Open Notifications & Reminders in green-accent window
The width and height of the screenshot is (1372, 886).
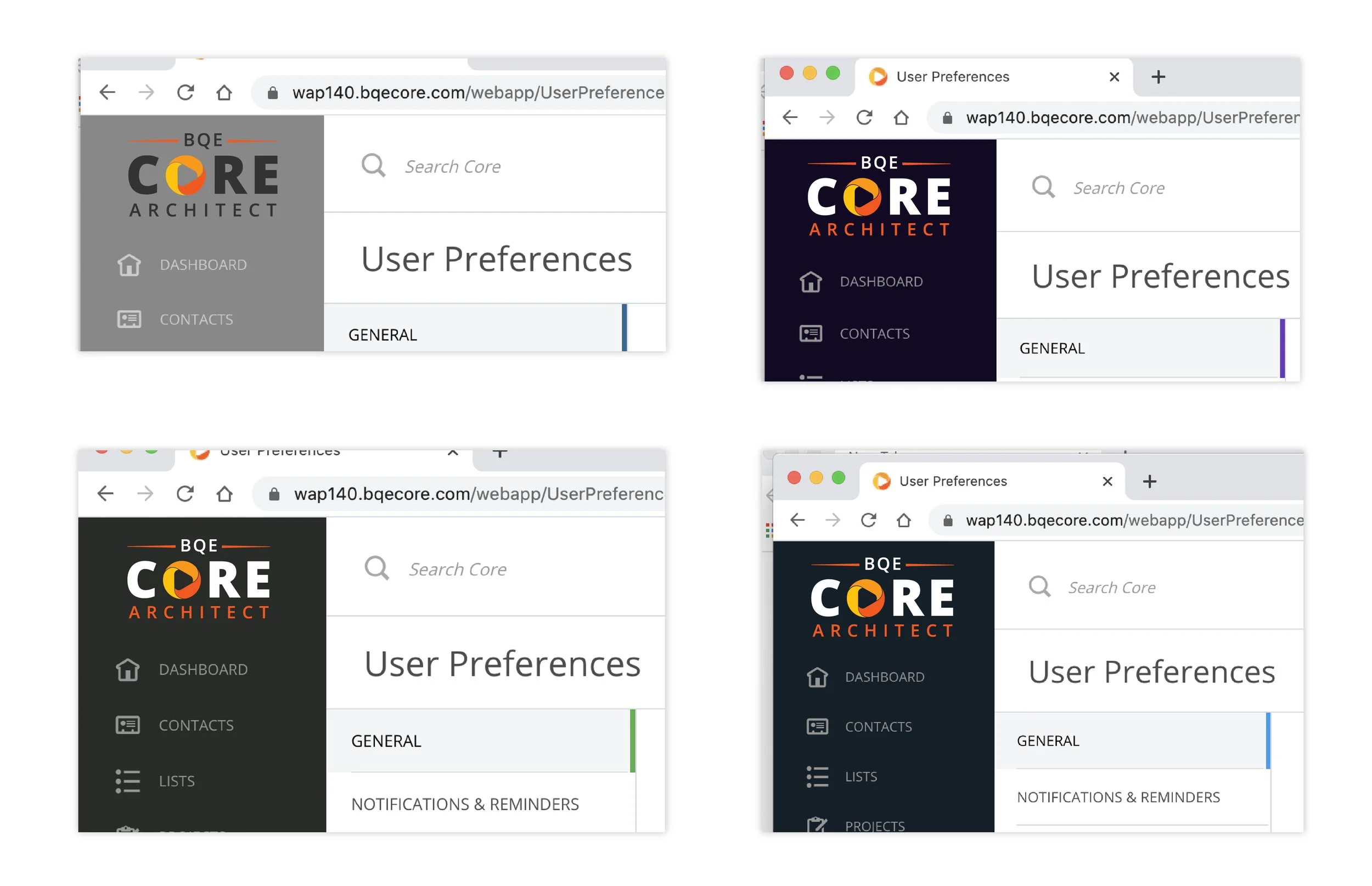pos(465,804)
